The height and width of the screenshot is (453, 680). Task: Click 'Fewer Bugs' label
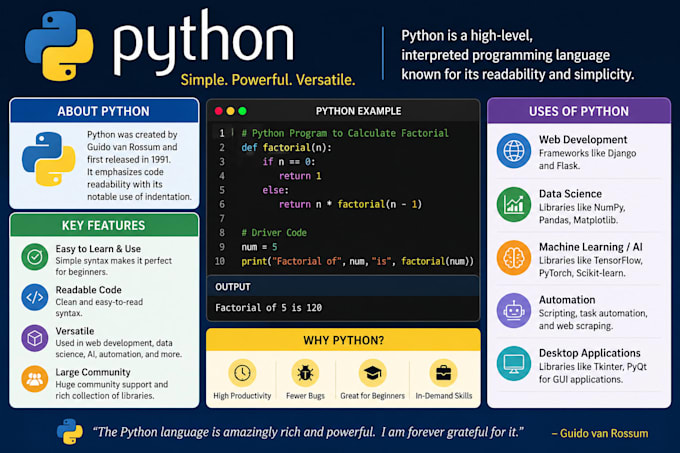(x=305, y=396)
